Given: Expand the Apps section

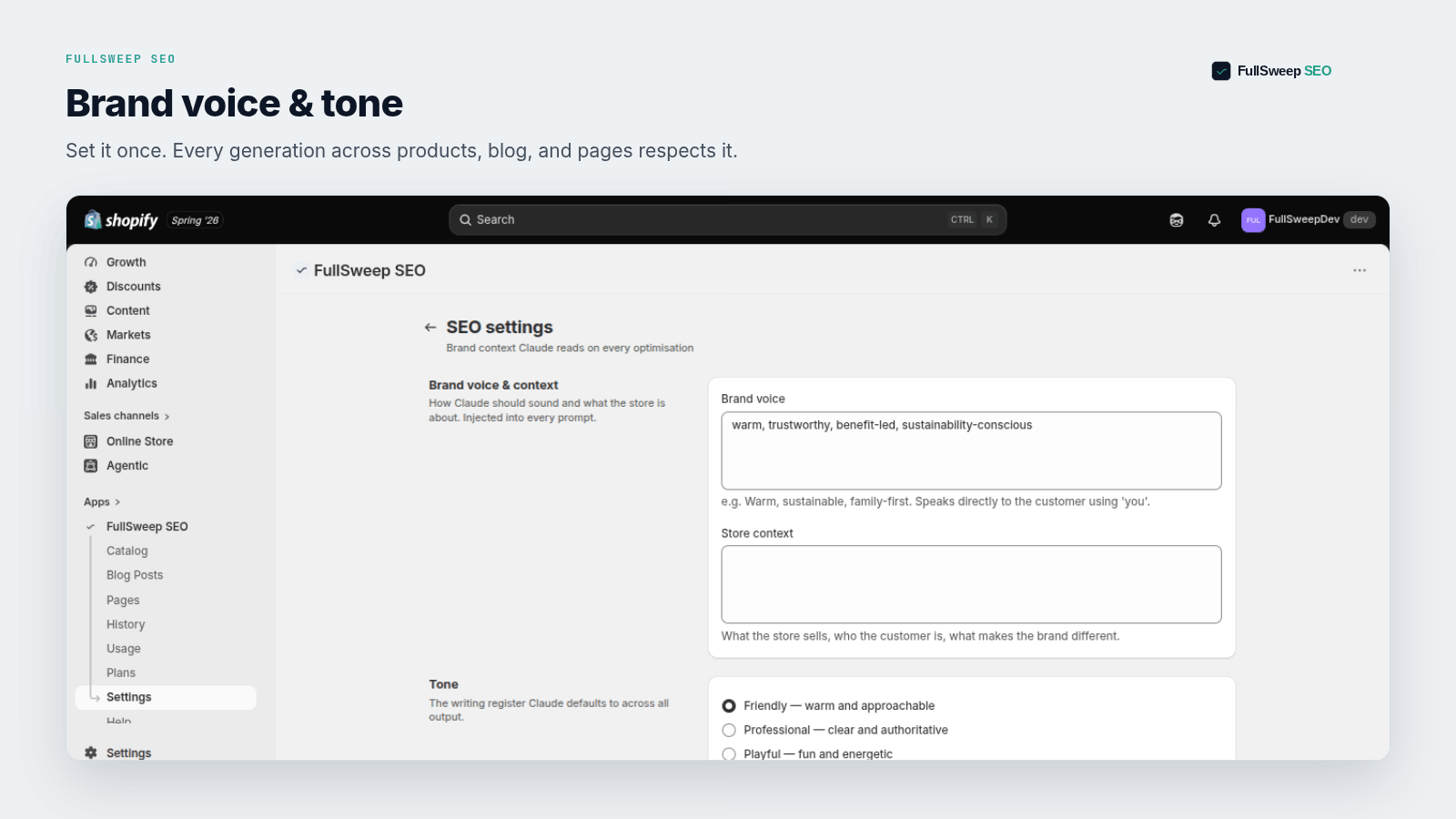Looking at the screenshot, I should (x=102, y=502).
